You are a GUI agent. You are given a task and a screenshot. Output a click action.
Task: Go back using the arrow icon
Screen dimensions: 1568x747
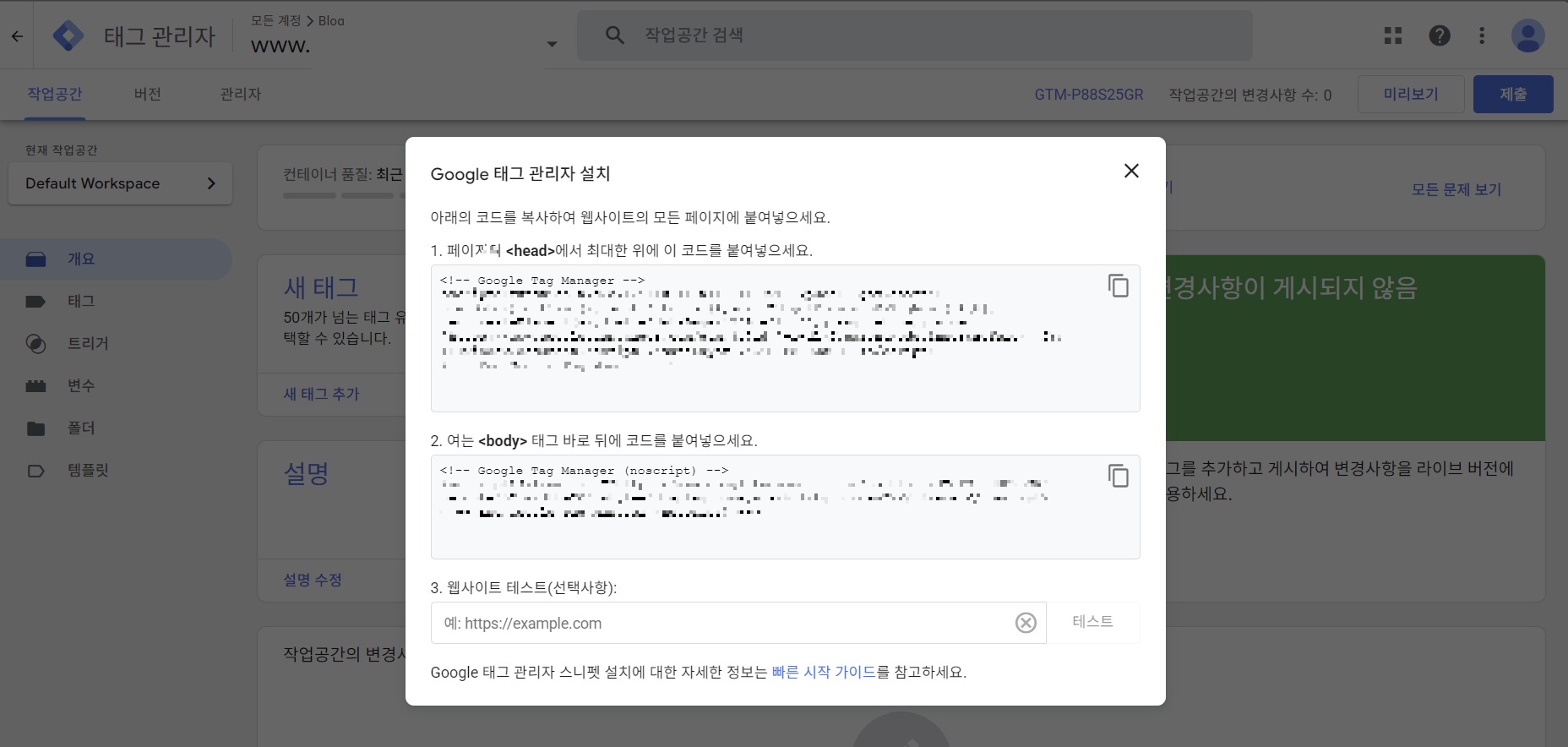(17, 36)
